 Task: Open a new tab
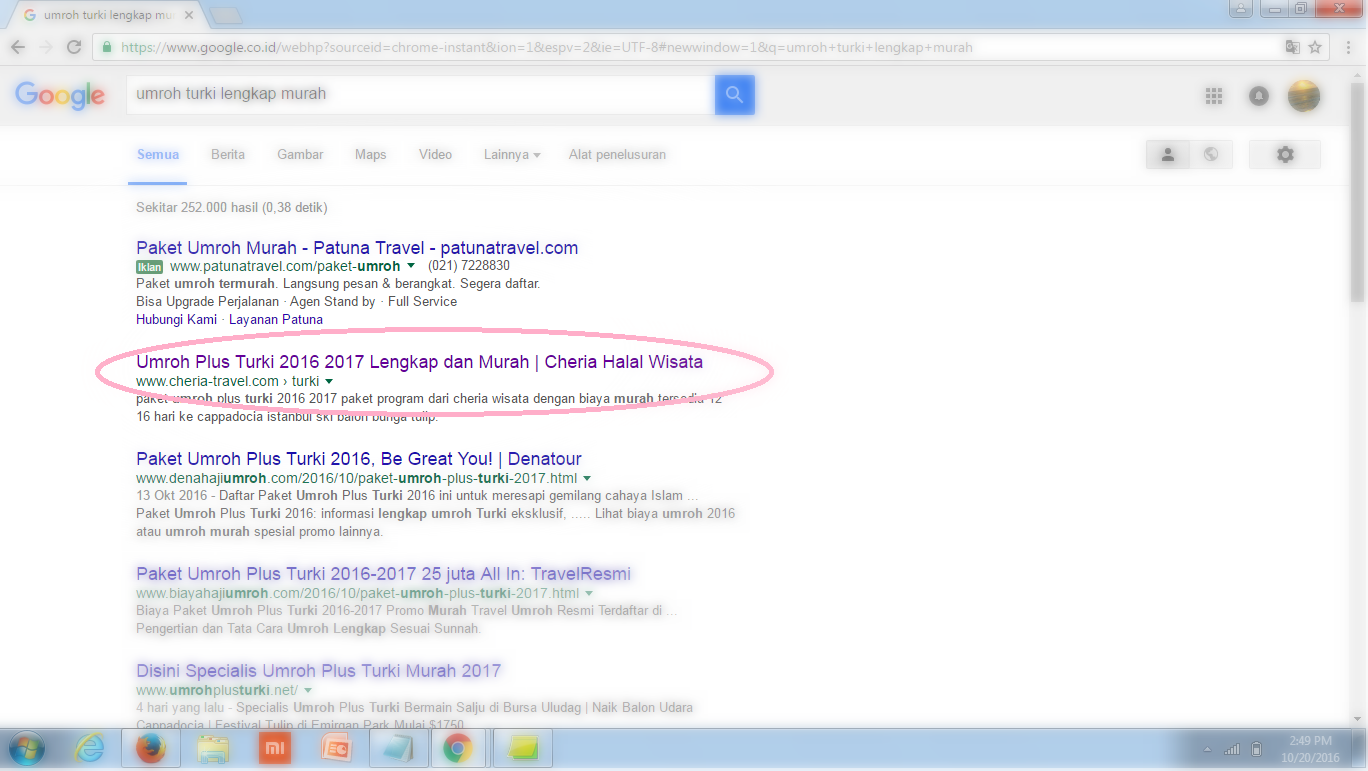pos(226,15)
